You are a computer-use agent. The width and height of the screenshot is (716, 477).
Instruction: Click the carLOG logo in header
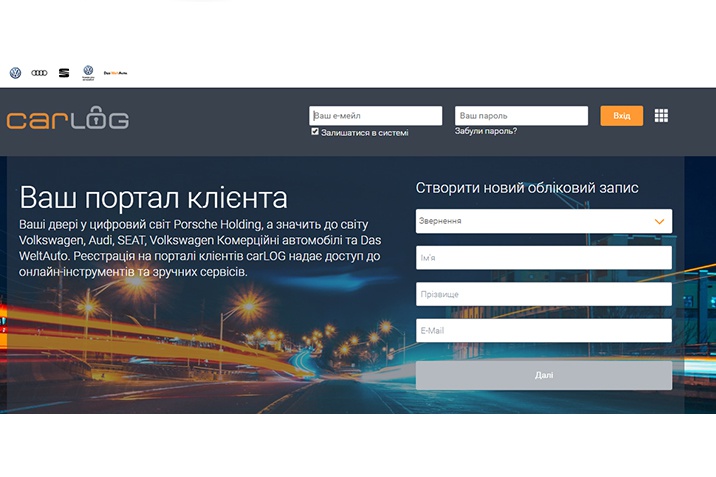click(x=68, y=119)
